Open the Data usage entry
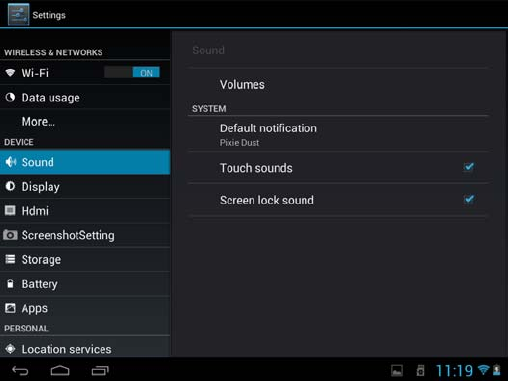Screen dimensions: 508x381 85,97
